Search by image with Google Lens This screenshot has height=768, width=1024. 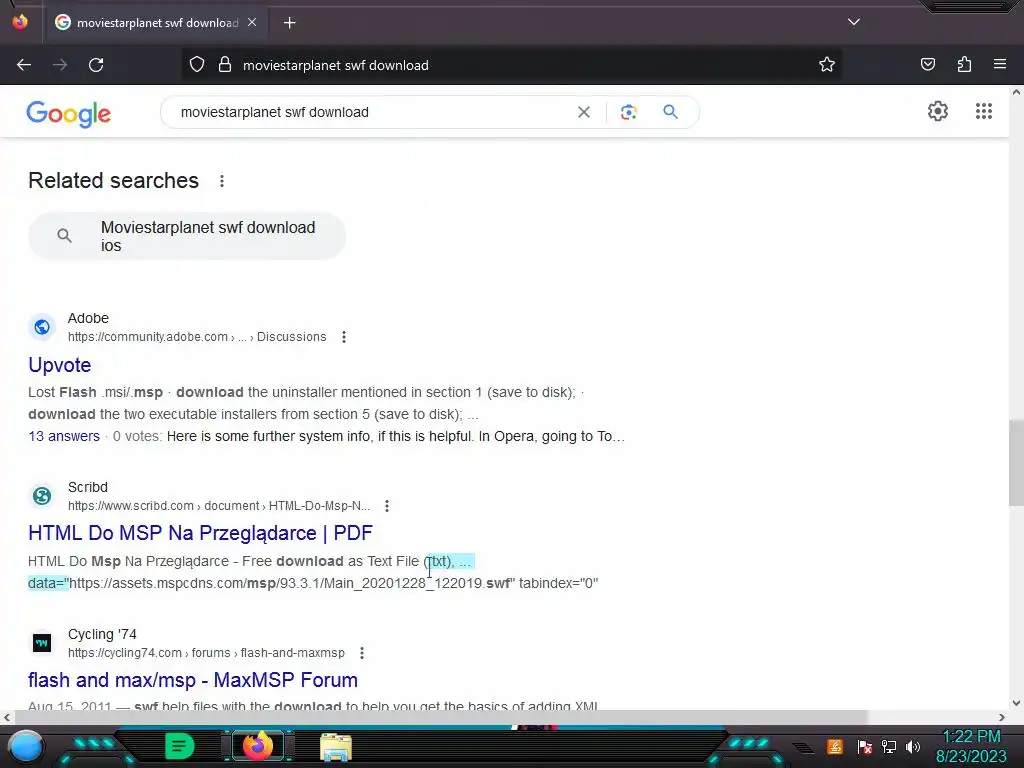click(x=629, y=112)
